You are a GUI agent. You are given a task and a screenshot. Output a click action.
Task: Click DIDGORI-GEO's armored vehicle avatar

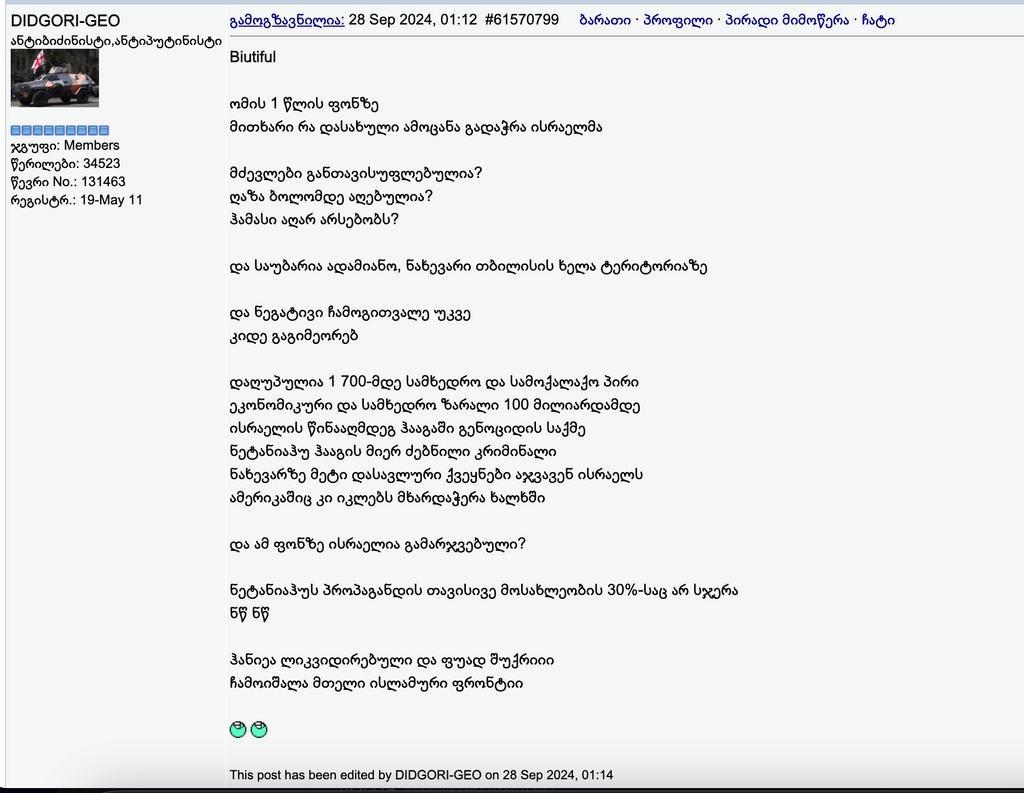tap(54, 77)
